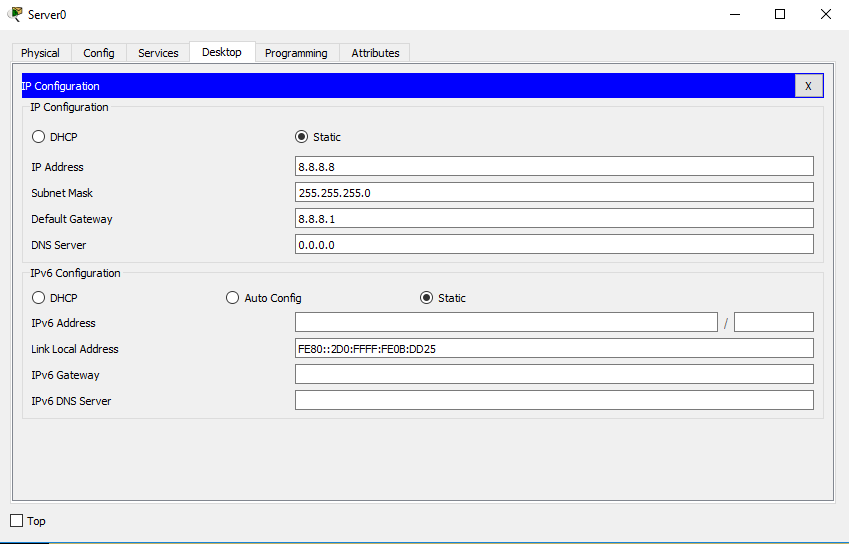Open the Attributes tab
The height and width of the screenshot is (544, 849).
[375, 53]
